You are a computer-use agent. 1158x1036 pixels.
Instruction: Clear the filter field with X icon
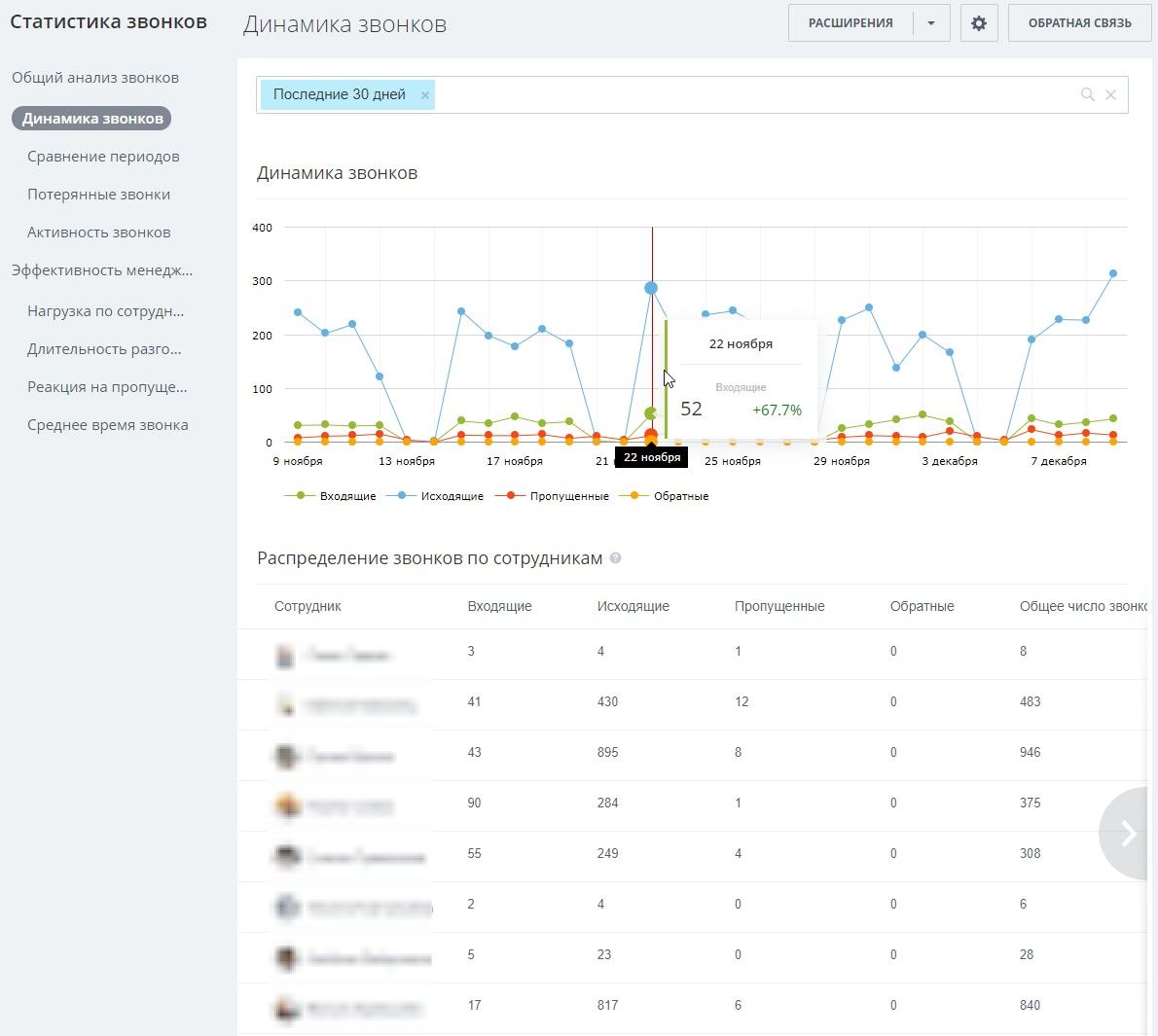coord(1110,94)
